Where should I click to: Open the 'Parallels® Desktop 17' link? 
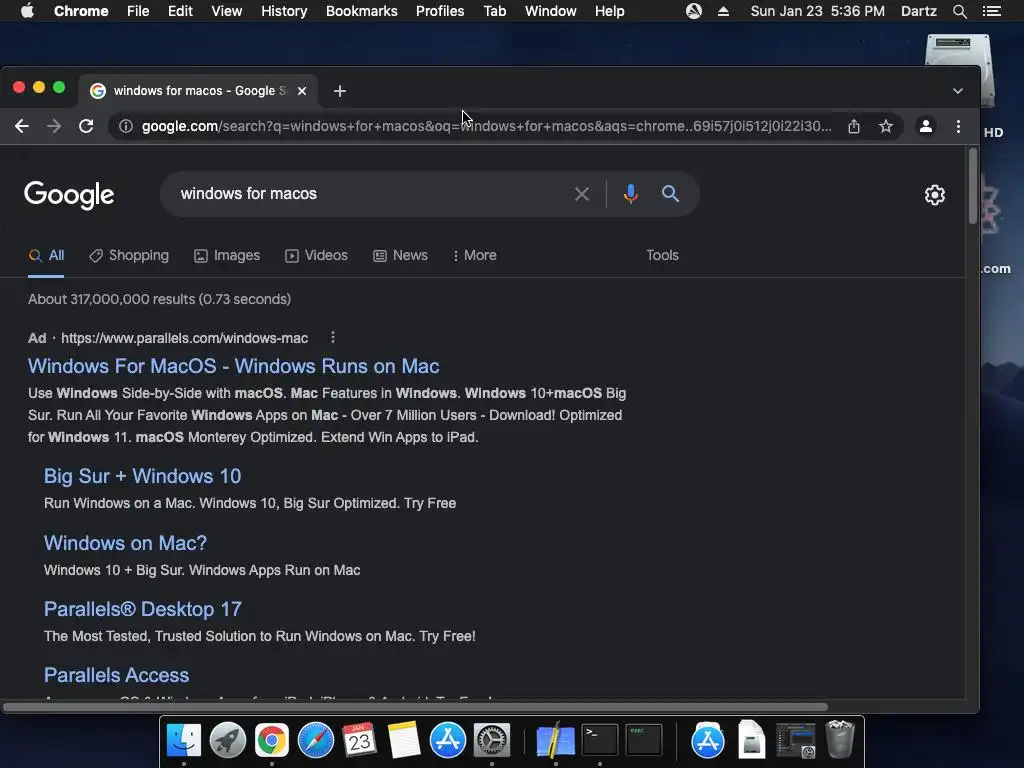click(142, 609)
